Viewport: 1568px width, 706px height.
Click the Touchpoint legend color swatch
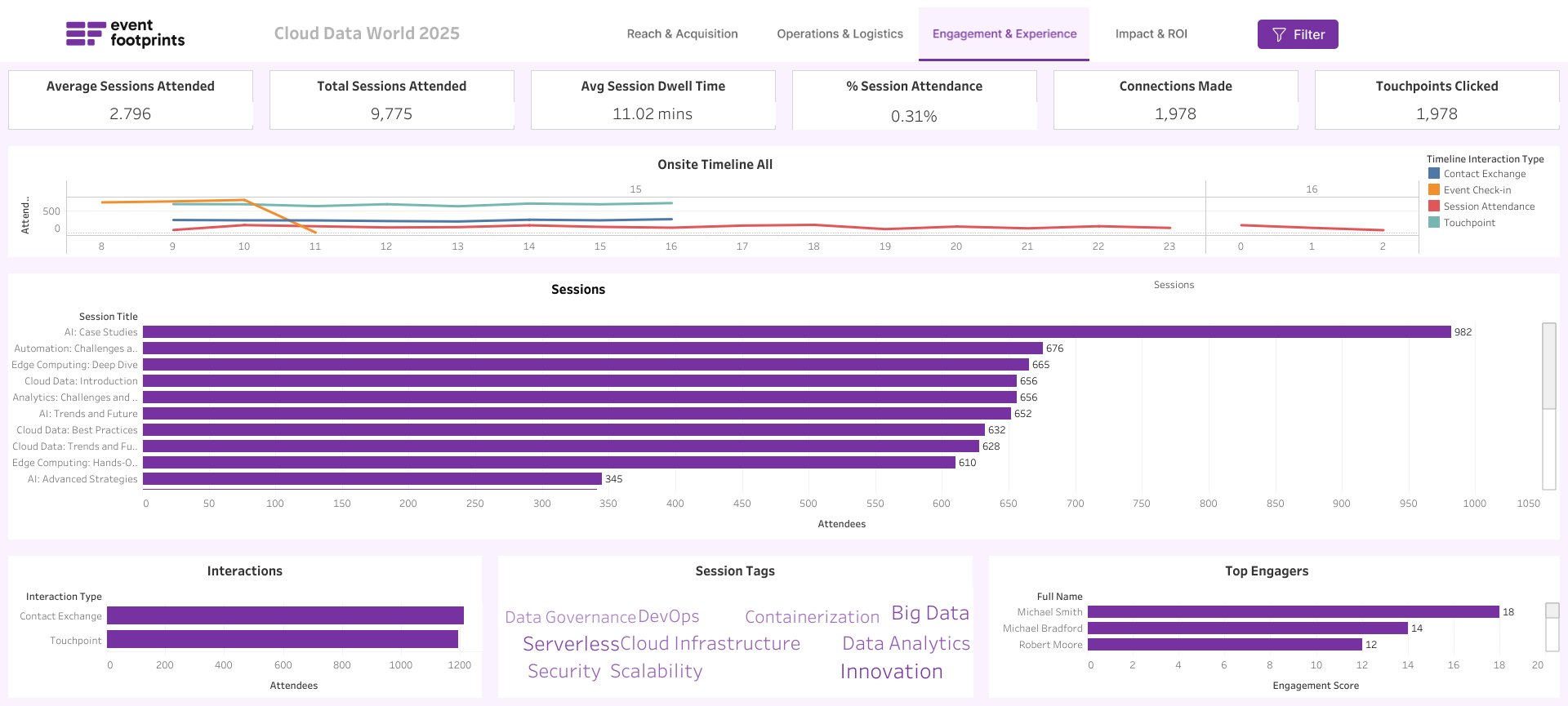(x=1433, y=223)
